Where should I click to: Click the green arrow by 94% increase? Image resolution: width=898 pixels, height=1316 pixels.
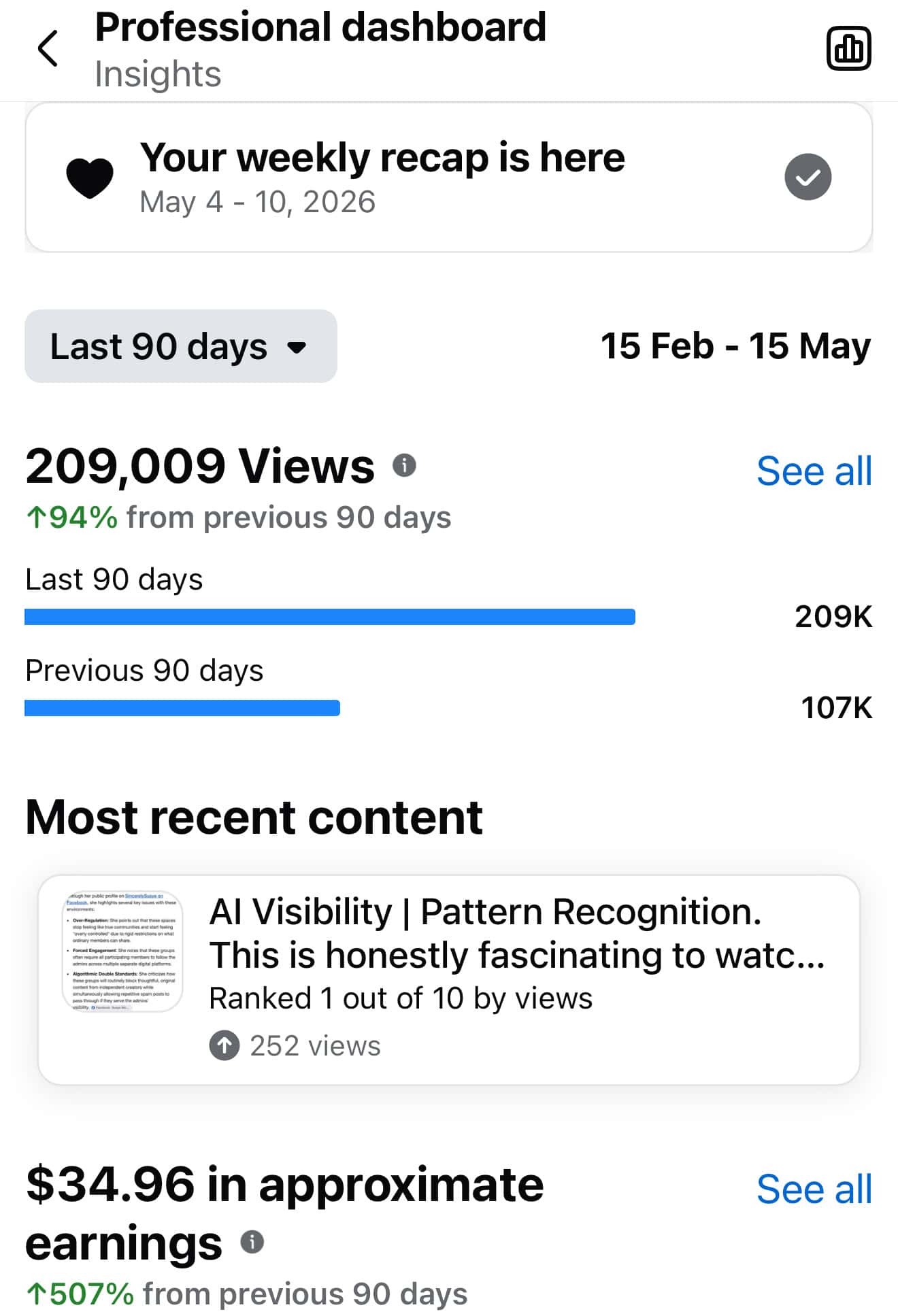[x=36, y=518]
